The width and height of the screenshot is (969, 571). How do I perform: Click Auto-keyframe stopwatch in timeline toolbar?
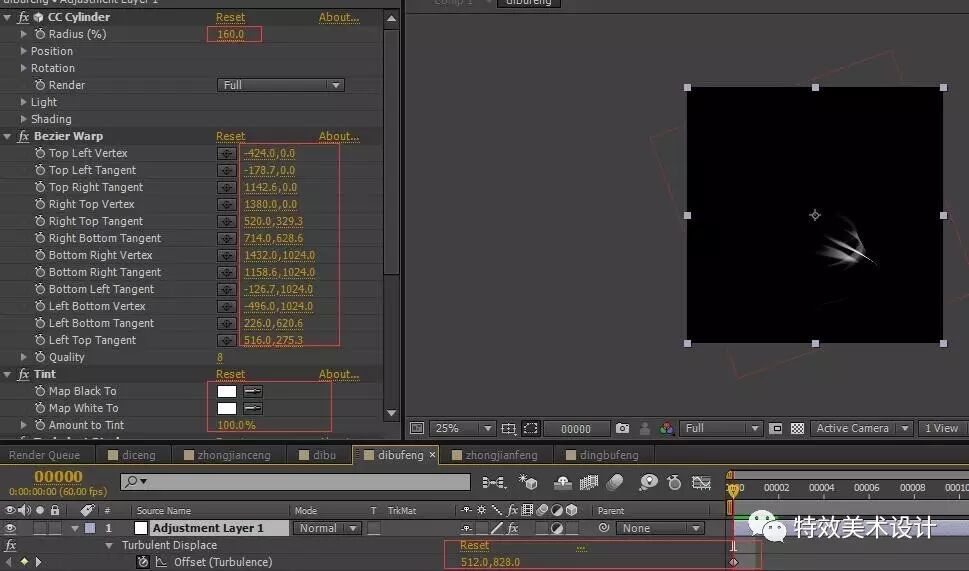[675, 482]
